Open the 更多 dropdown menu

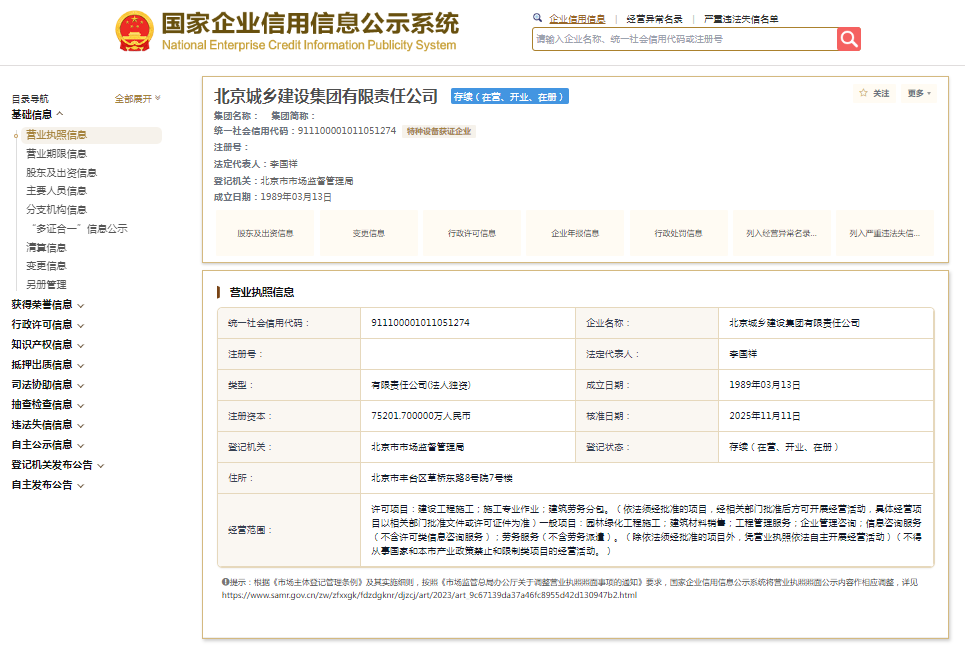(x=919, y=93)
